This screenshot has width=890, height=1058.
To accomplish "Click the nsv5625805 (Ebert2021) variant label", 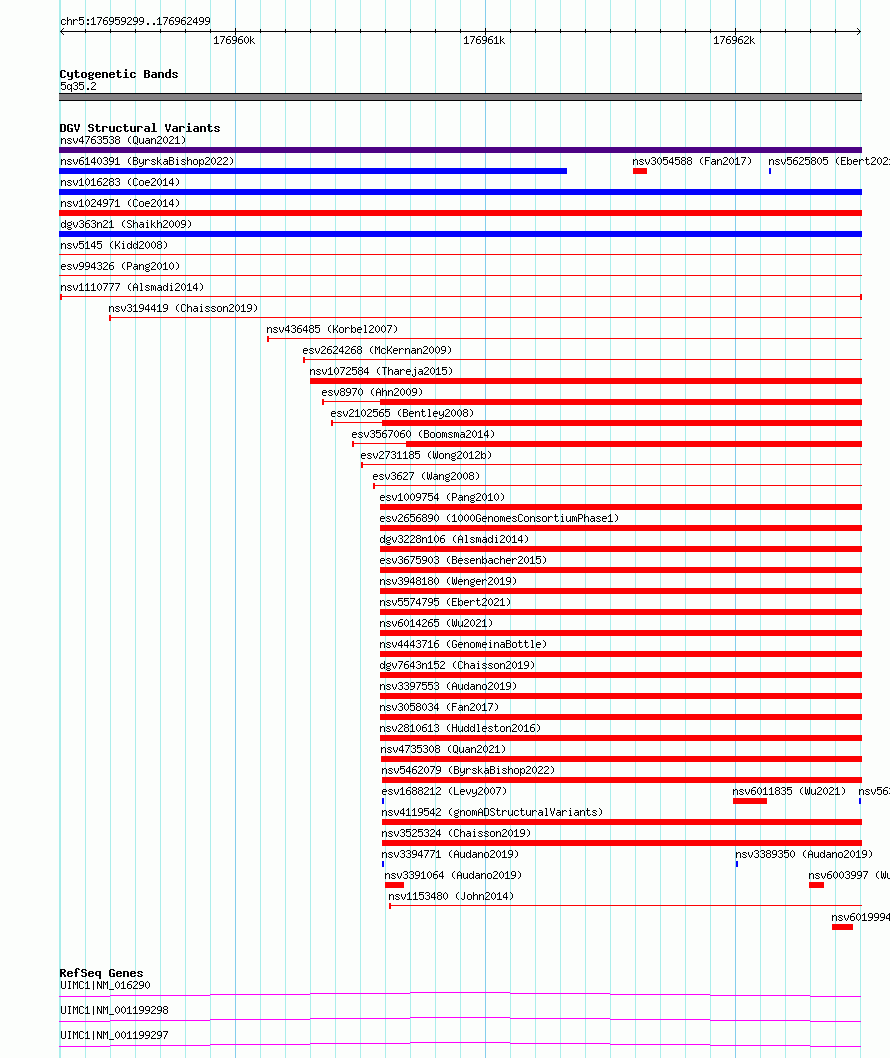I will (x=829, y=161).
